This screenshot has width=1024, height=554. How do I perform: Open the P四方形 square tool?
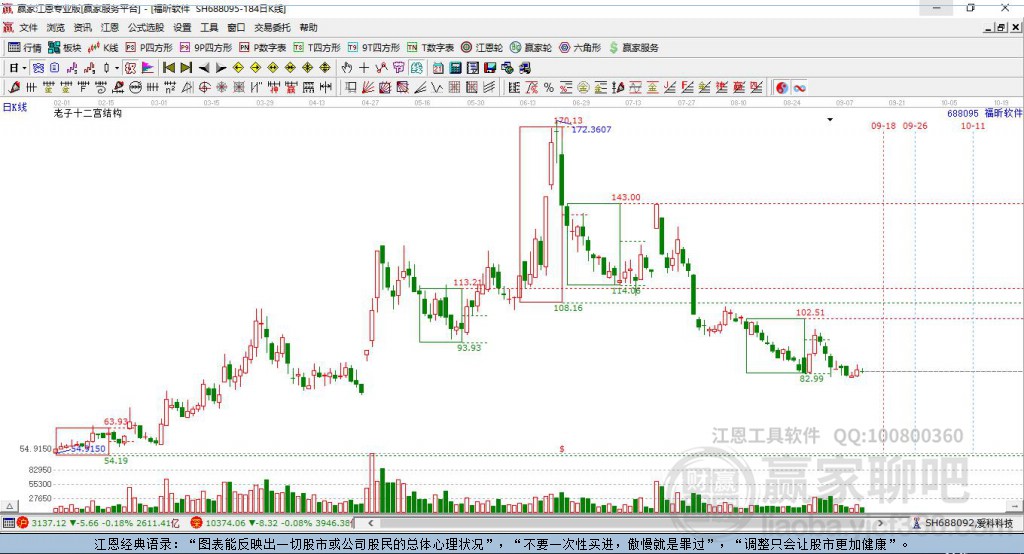(x=149, y=48)
